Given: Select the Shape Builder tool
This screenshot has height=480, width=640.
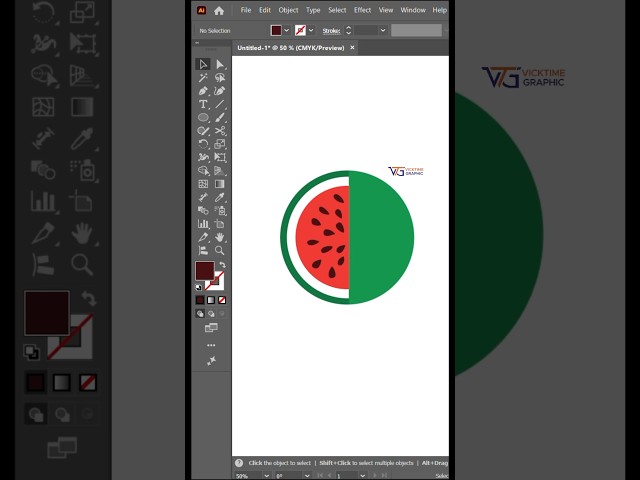Looking at the screenshot, I should tap(203, 171).
